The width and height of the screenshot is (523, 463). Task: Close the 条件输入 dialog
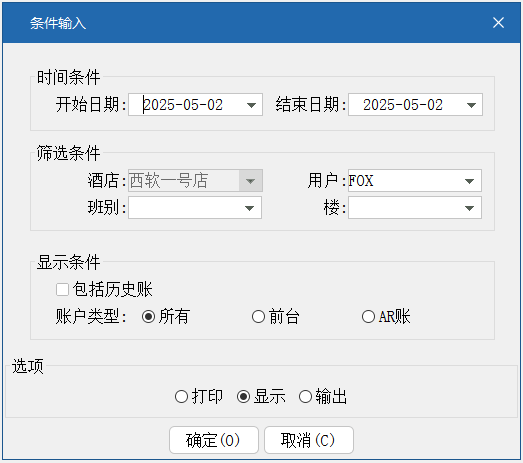coord(498,23)
